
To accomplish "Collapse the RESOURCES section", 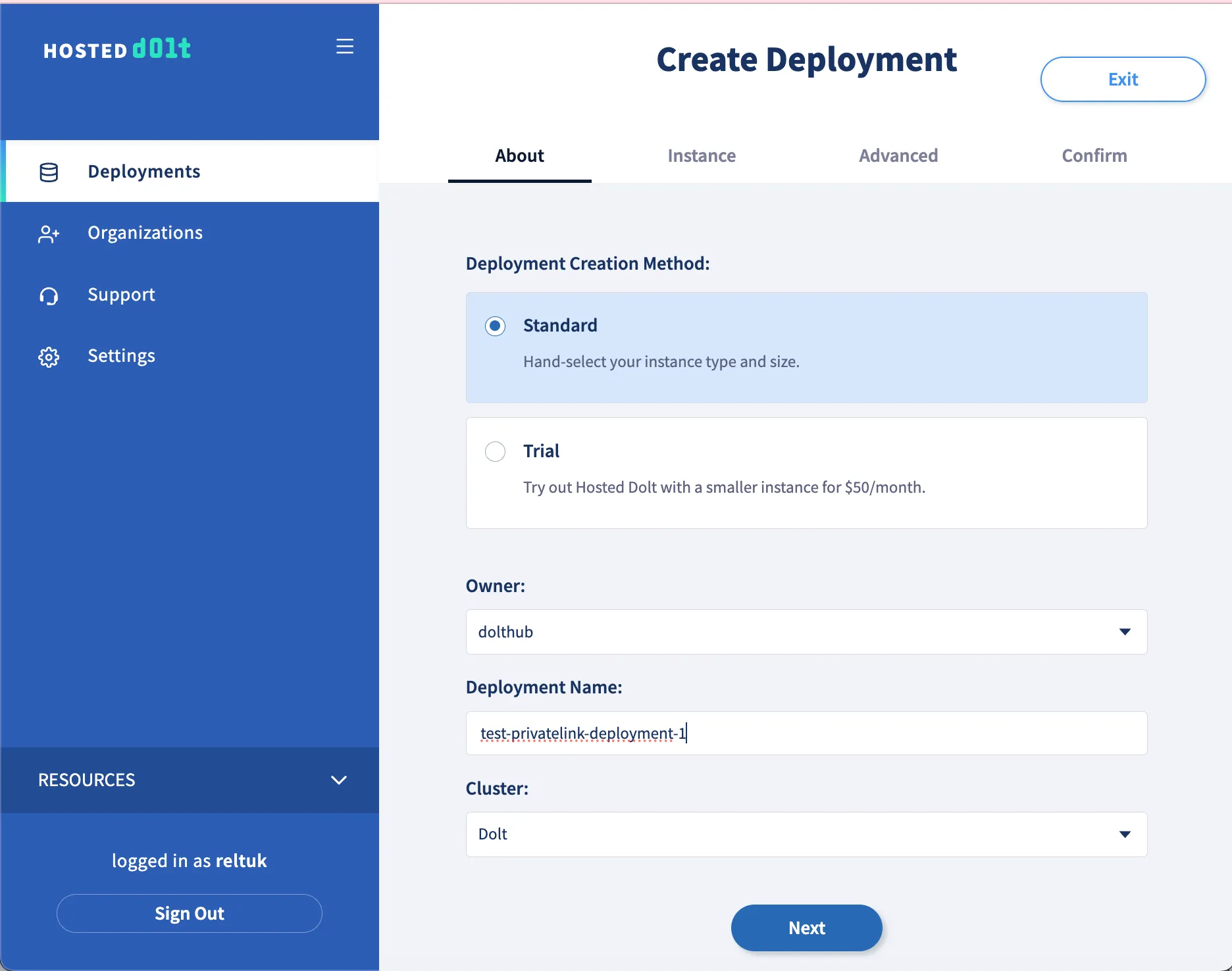I will pos(339,780).
